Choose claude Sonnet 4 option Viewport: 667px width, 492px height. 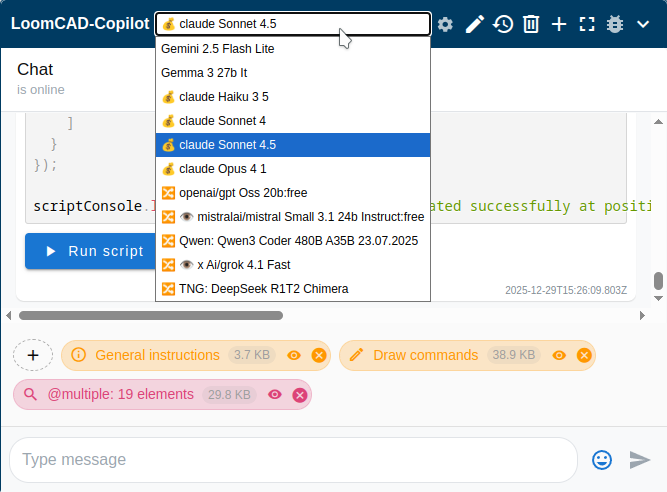(293, 121)
